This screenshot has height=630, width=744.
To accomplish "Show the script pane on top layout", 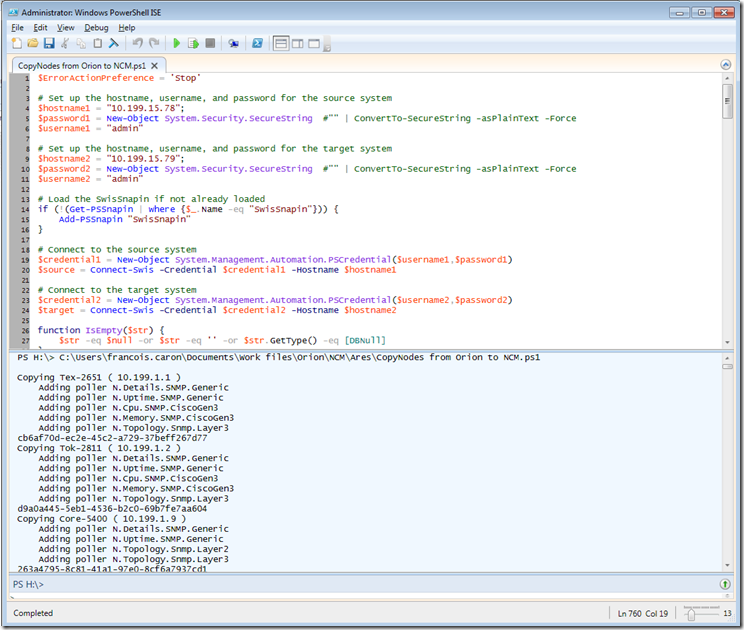I will click(x=281, y=44).
